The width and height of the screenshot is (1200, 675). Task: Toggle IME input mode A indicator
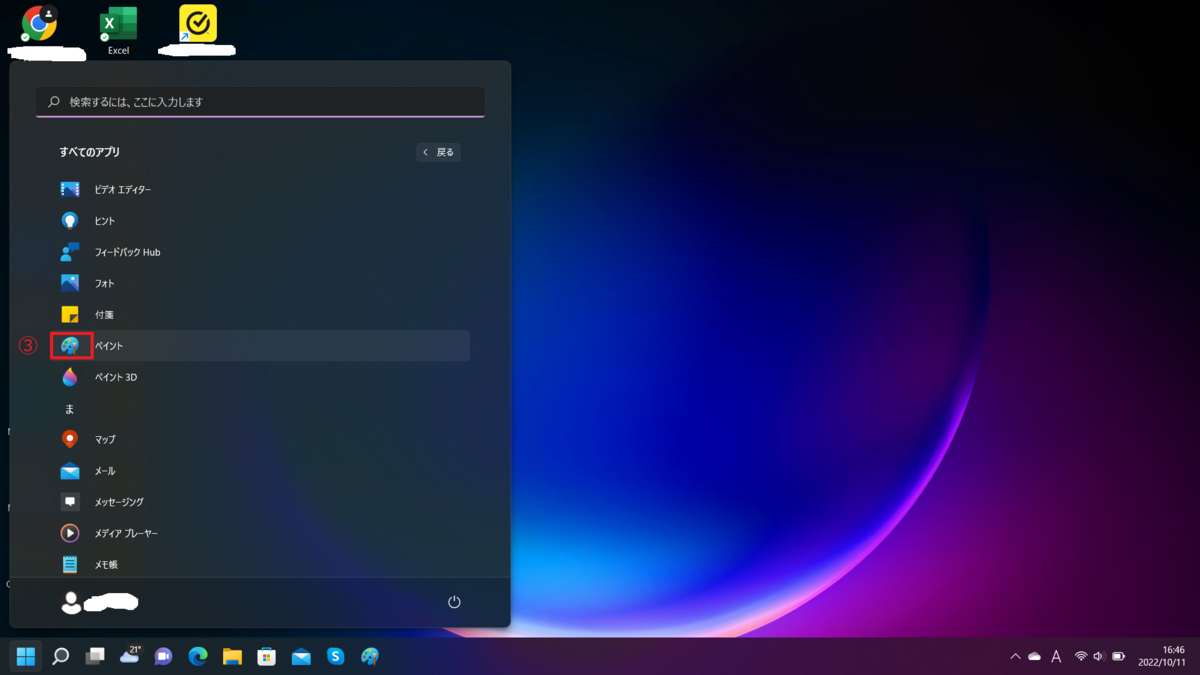[1056, 656]
